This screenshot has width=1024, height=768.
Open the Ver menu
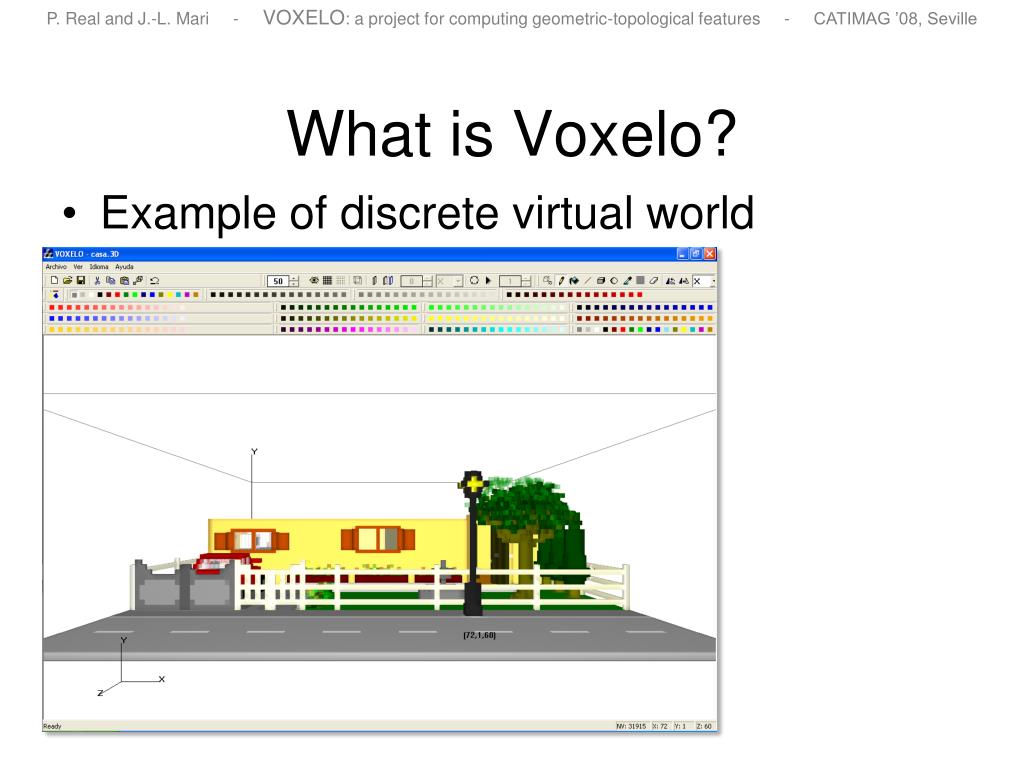click(x=78, y=266)
